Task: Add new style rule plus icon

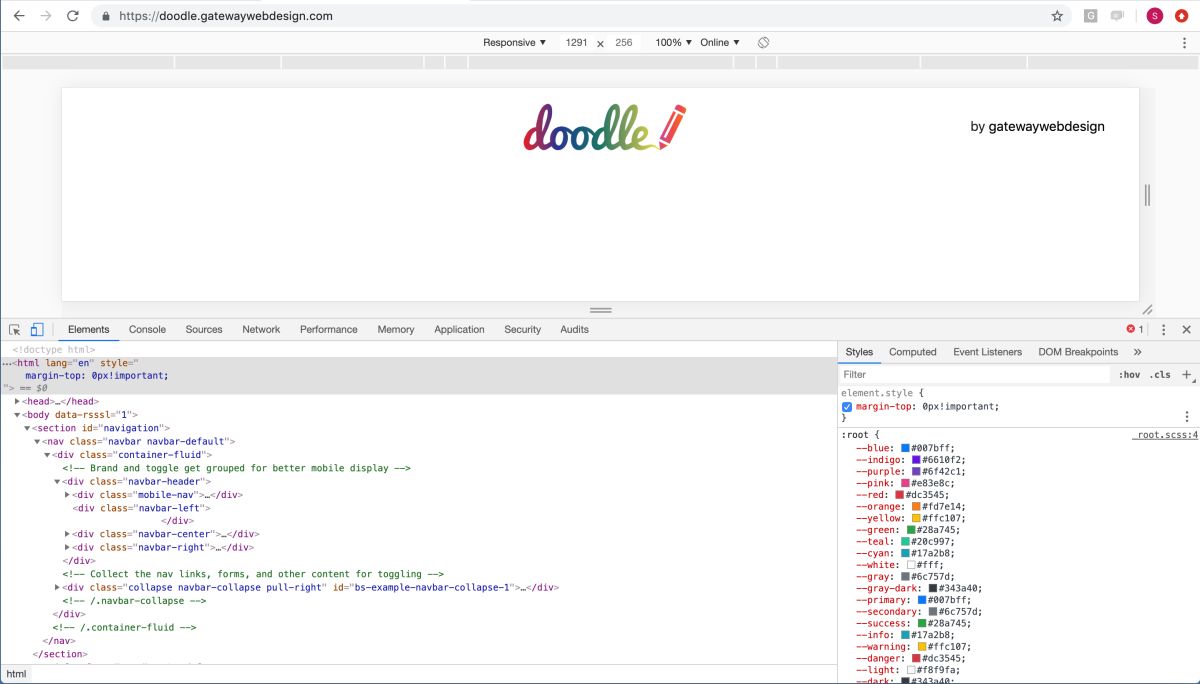Action: 1187,375
